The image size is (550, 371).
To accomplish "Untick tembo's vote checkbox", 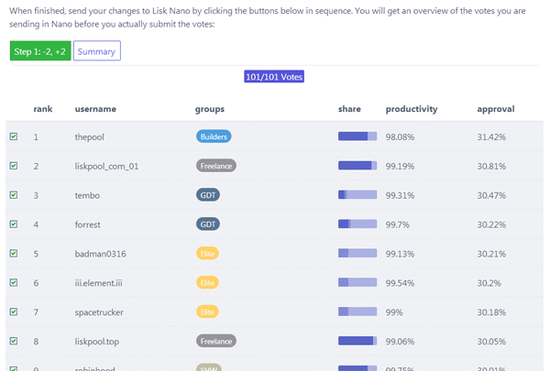I will point(14,195).
